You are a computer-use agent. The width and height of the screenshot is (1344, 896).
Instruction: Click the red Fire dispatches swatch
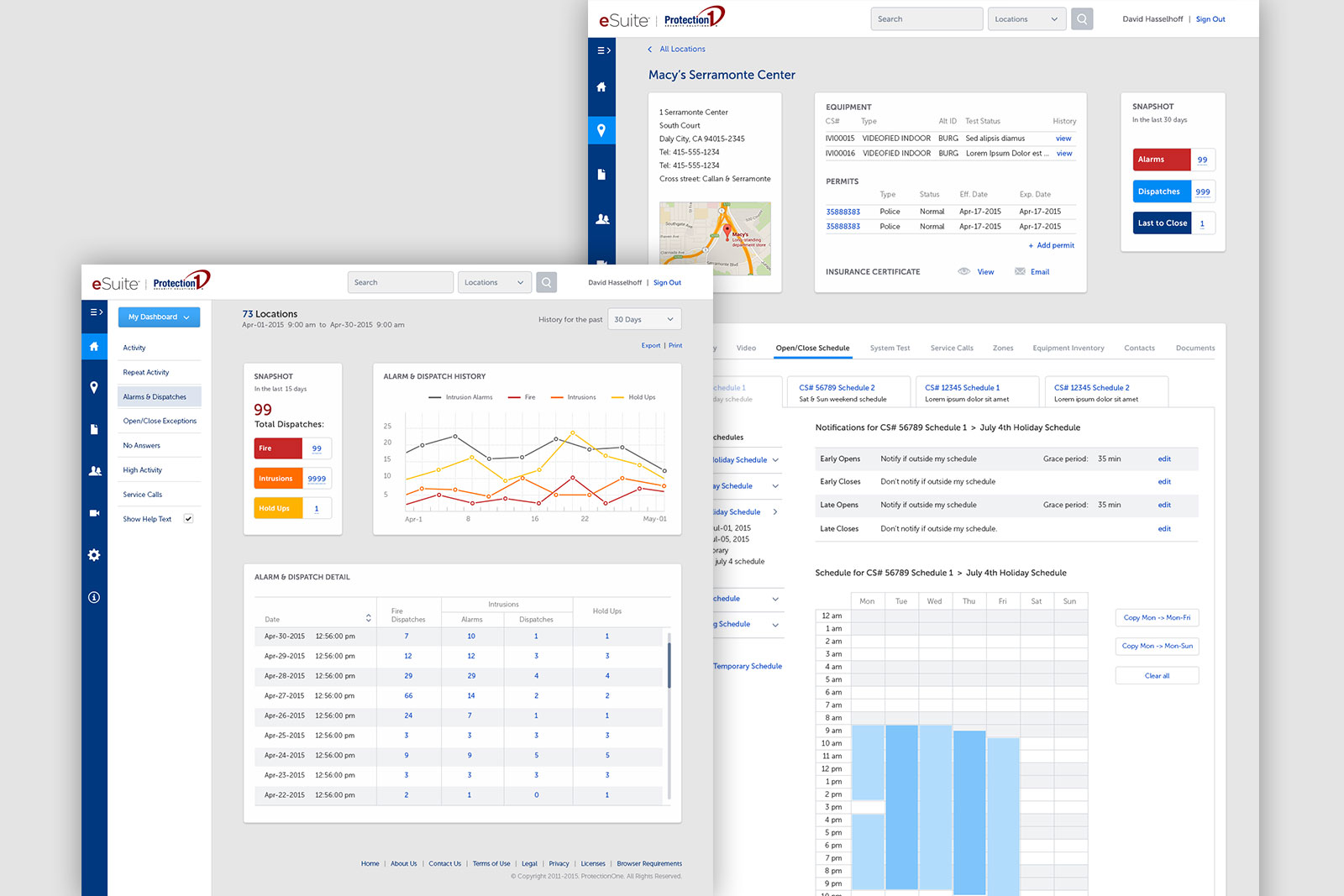(277, 448)
